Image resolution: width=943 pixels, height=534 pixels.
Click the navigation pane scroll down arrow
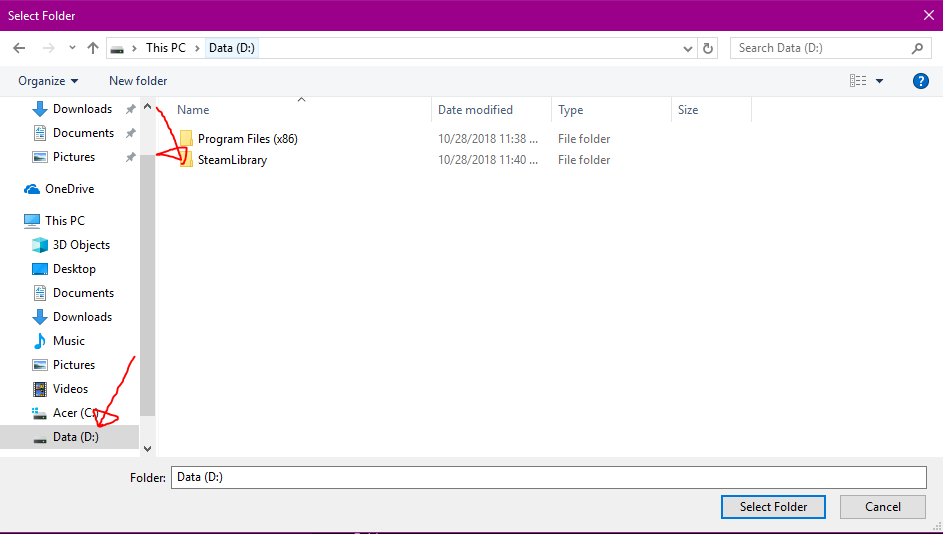click(x=147, y=449)
